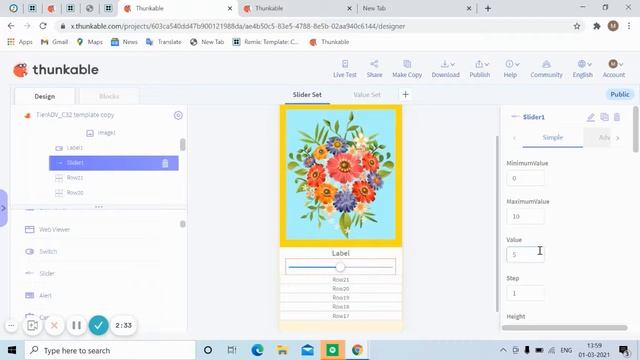The height and width of the screenshot is (360, 640).
Task: Choose Web Viewer component from palette
Action: (x=47, y=229)
